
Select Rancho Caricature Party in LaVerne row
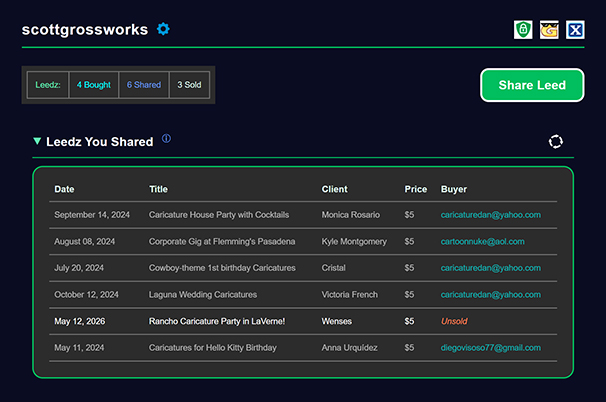pos(217,321)
